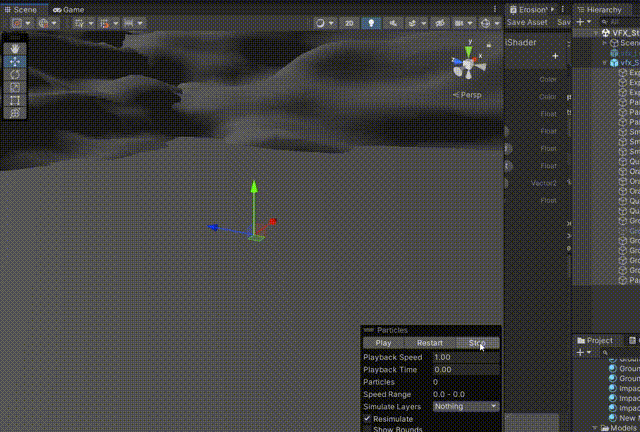
Task: Click the Playback Speed 1.00 field
Action: coord(466,357)
